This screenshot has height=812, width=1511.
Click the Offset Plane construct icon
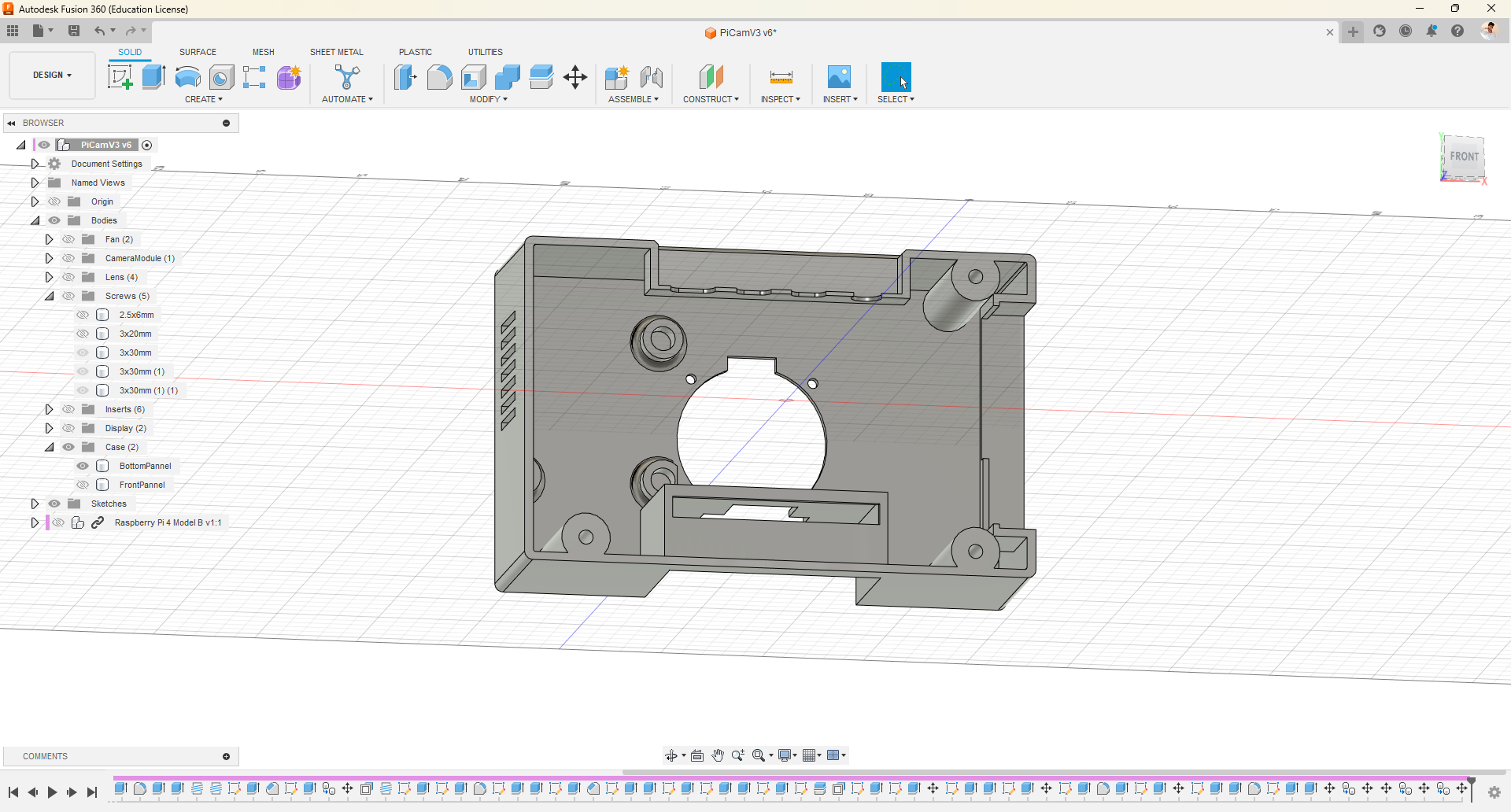711,77
